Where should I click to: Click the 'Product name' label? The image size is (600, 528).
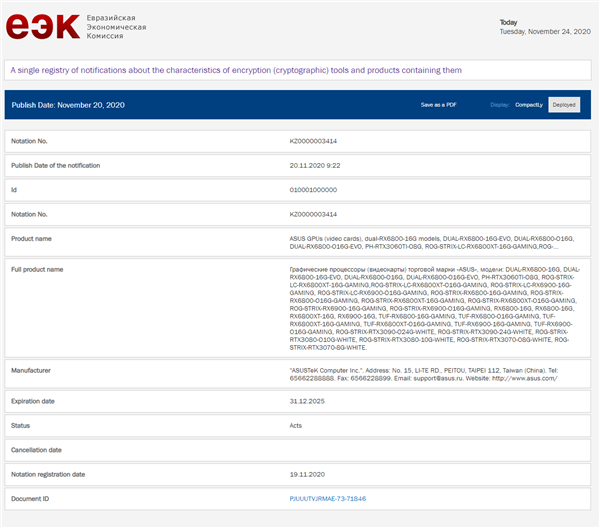tap(31, 239)
